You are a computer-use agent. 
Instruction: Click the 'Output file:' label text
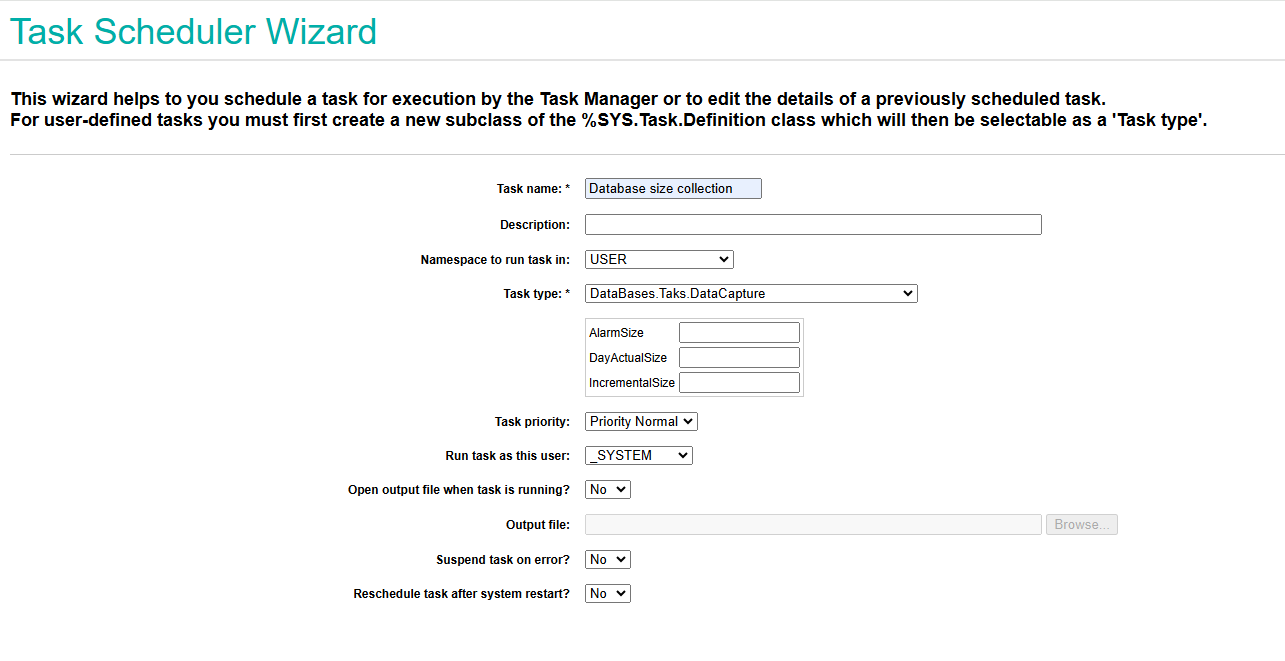click(x=538, y=525)
